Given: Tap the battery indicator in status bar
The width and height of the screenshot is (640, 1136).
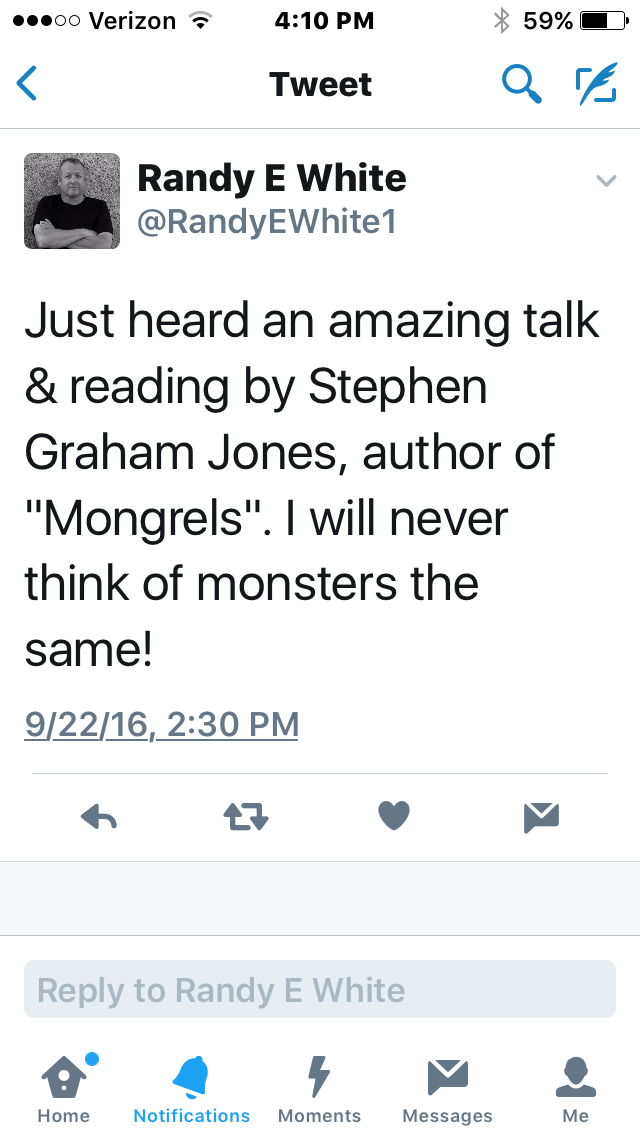Looking at the screenshot, I should click(x=600, y=20).
